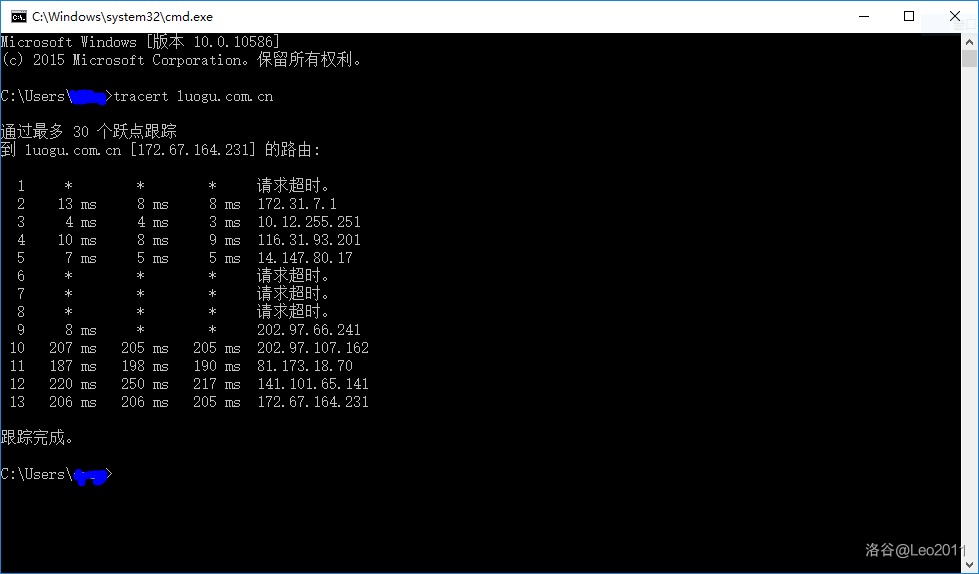Click IP 202.97.66.241 in hop 9
979x574 pixels.
pyautogui.click(x=309, y=330)
